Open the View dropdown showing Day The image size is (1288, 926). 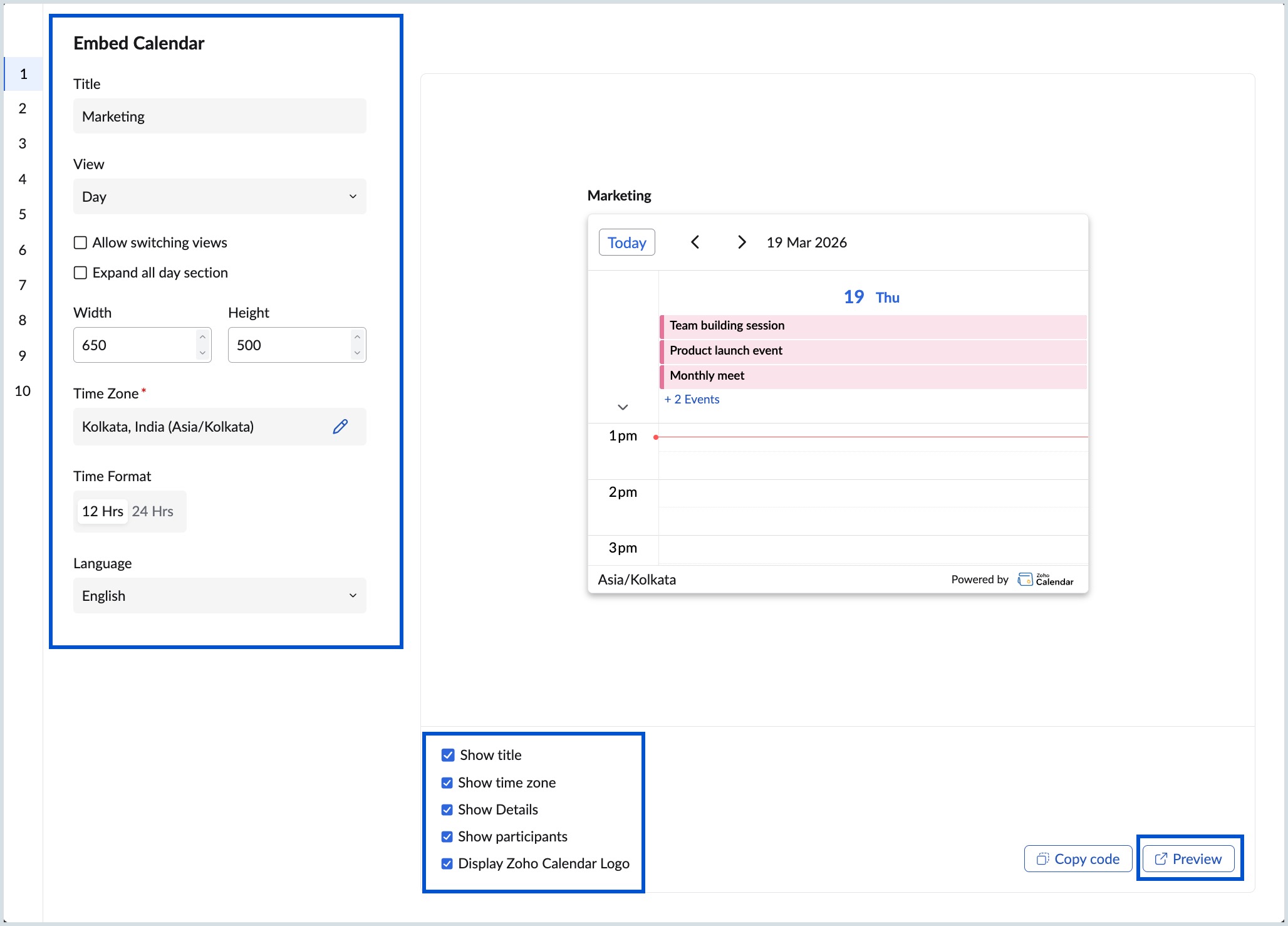tap(219, 196)
